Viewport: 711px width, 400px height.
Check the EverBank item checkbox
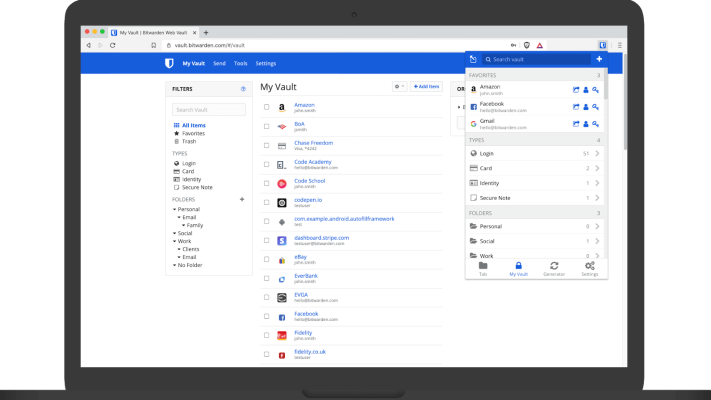coord(267,278)
